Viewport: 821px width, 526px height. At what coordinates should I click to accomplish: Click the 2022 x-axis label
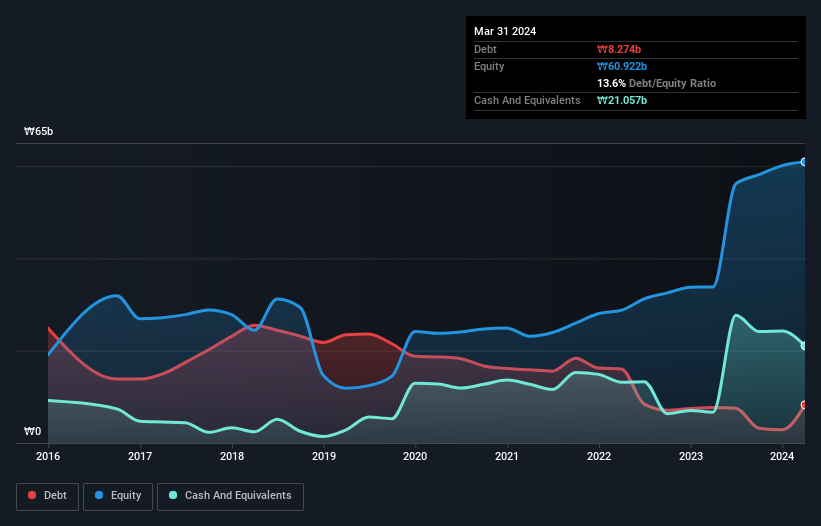click(x=599, y=456)
